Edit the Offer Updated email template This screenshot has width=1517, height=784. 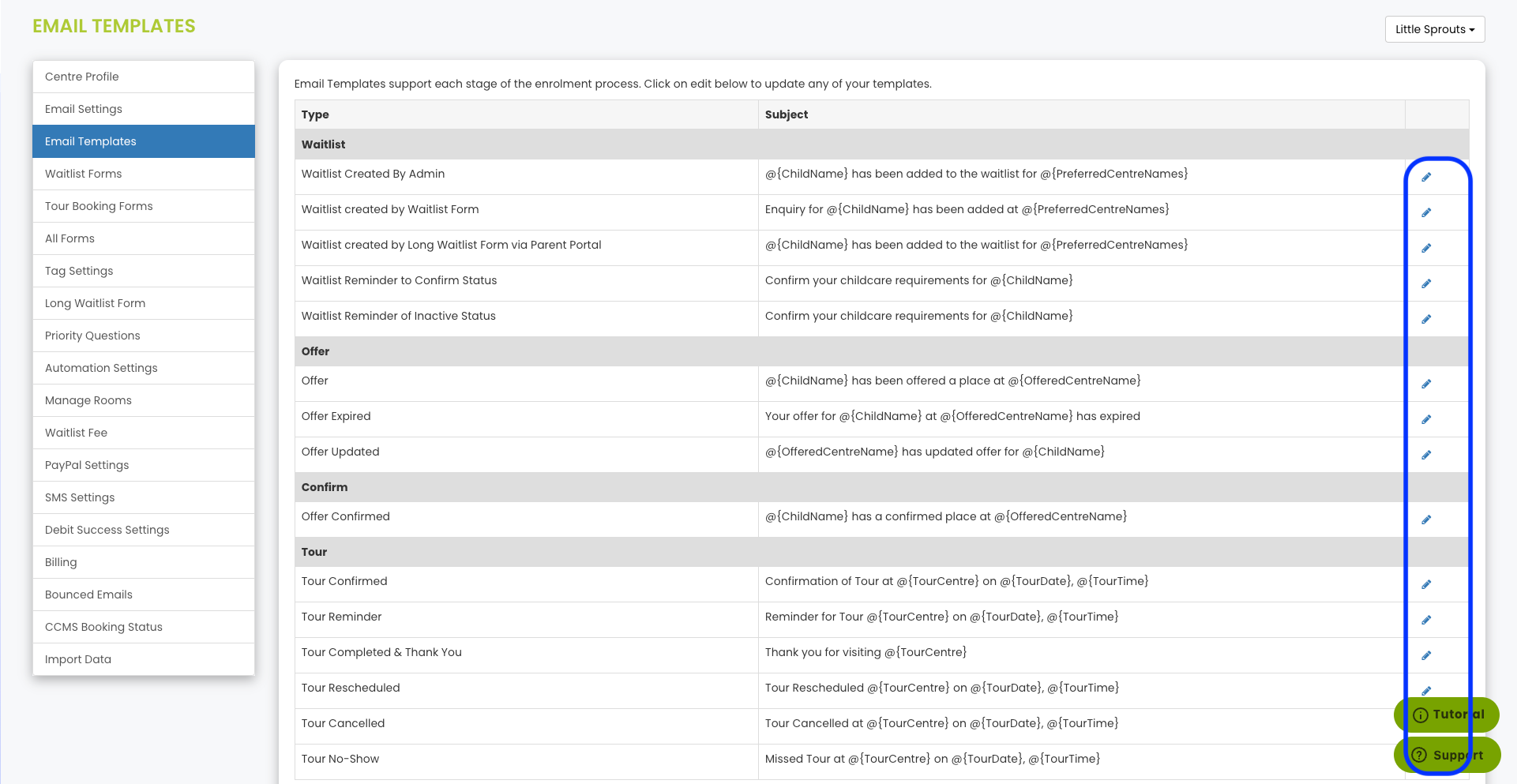pyautogui.click(x=1426, y=455)
